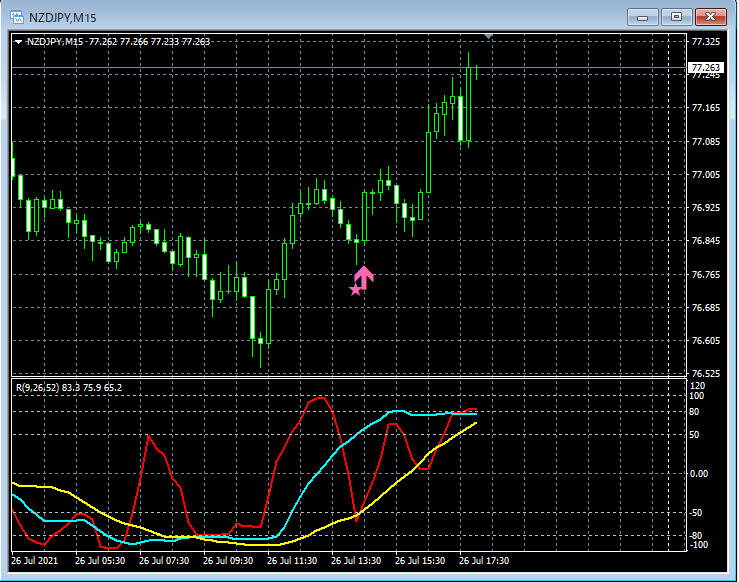Click the 26 Jul 13:30 time label
The width and height of the screenshot is (739, 582).
coord(356,561)
